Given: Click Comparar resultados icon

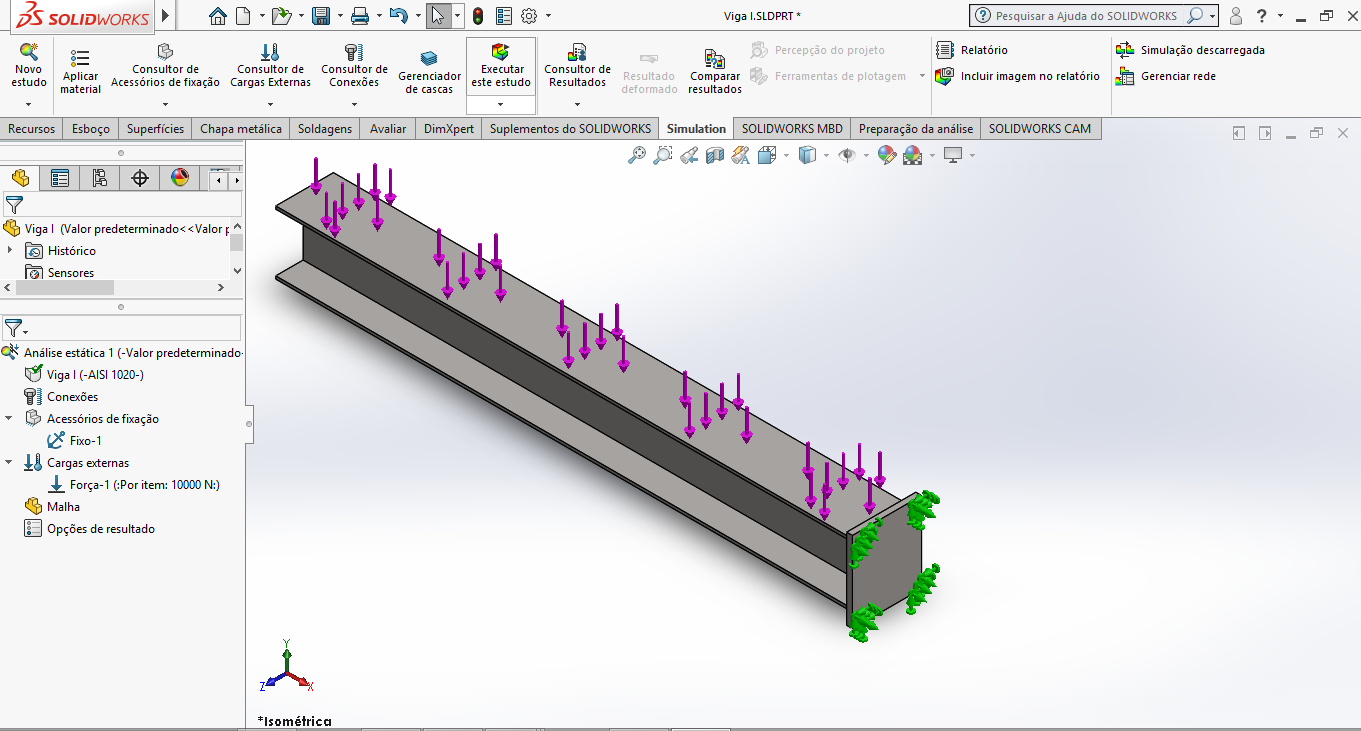Looking at the screenshot, I should pyautogui.click(x=714, y=60).
